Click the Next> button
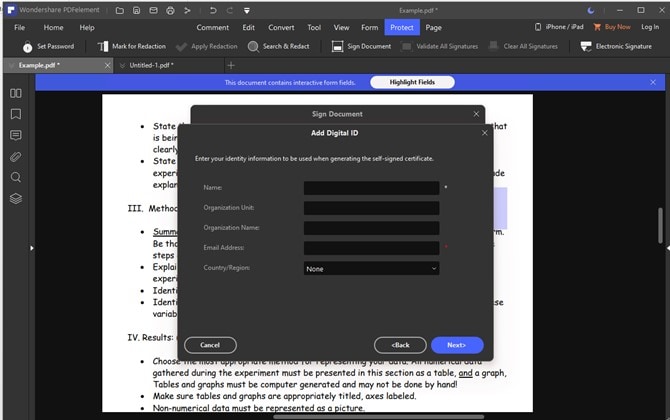Viewport: 670px width, 420px height. pos(457,345)
